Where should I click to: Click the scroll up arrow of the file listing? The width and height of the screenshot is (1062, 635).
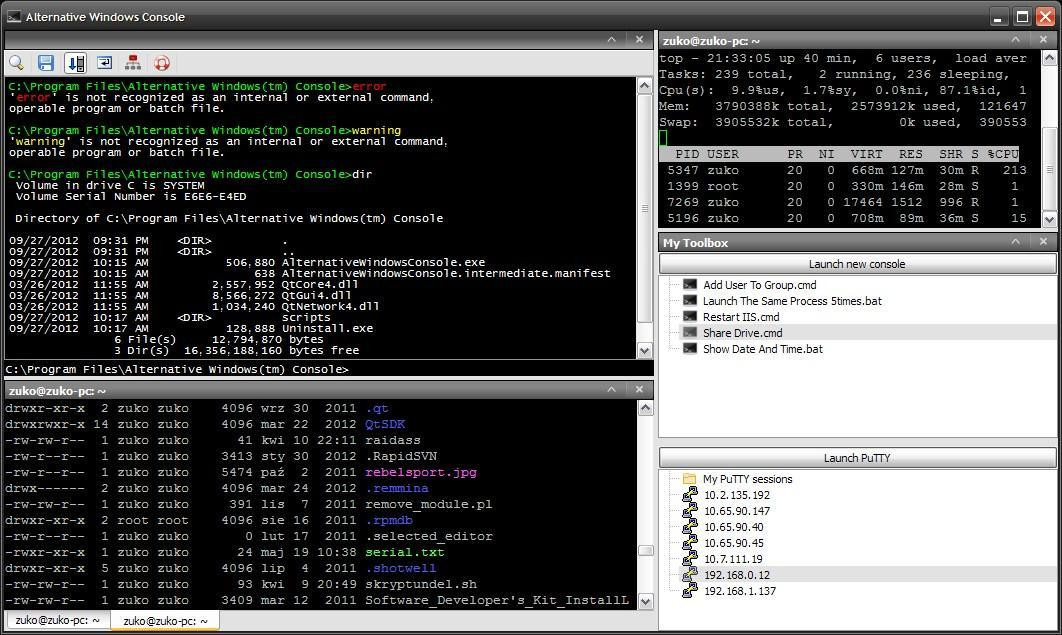coord(645,408)
